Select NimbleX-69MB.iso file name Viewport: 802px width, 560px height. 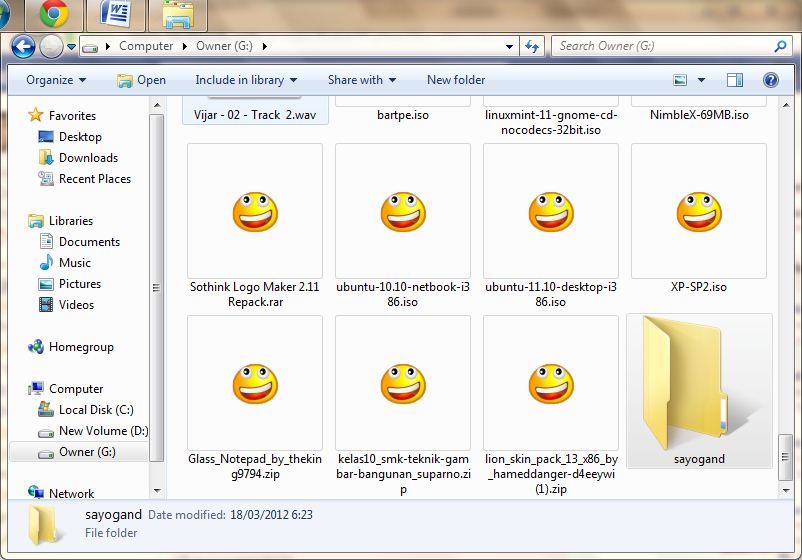(699, 115)
